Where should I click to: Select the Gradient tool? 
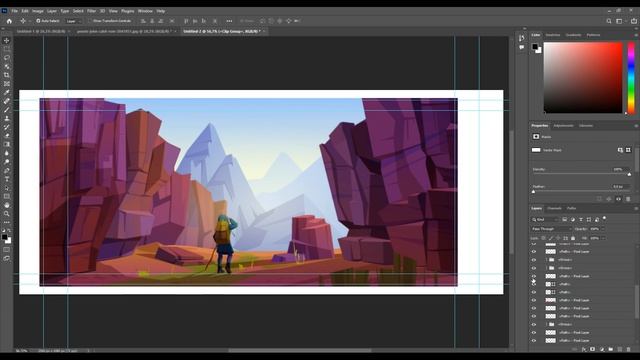pos(7,144)
